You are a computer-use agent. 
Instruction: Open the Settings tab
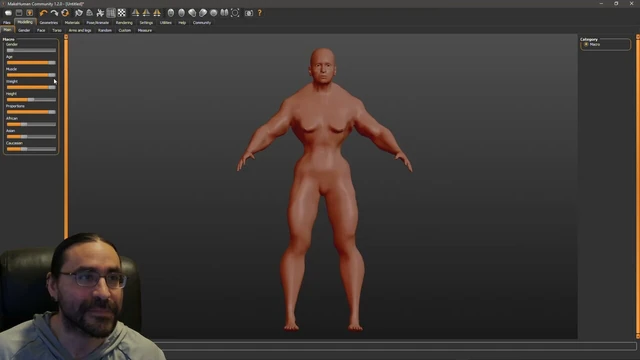[x=146, y=22]
